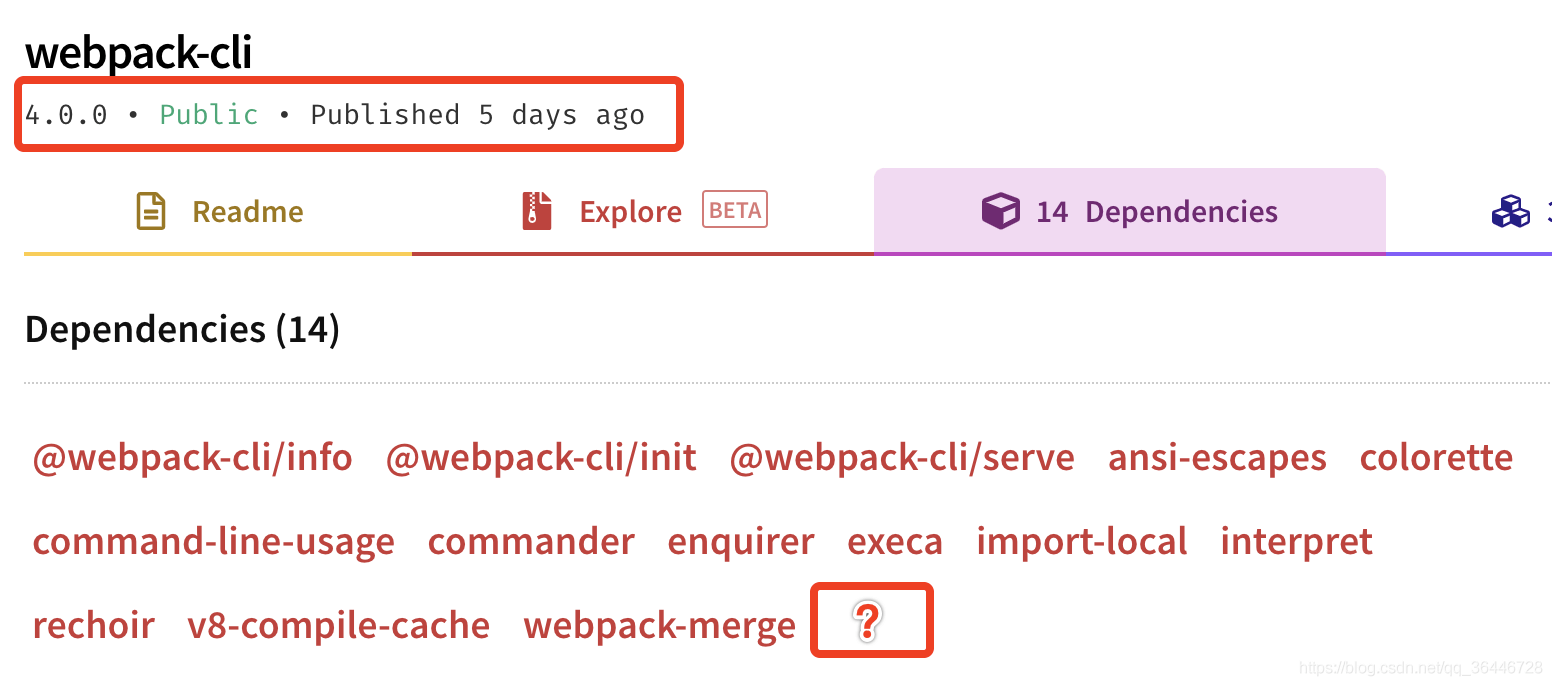Visit the colorette package page

[1436, 458]
